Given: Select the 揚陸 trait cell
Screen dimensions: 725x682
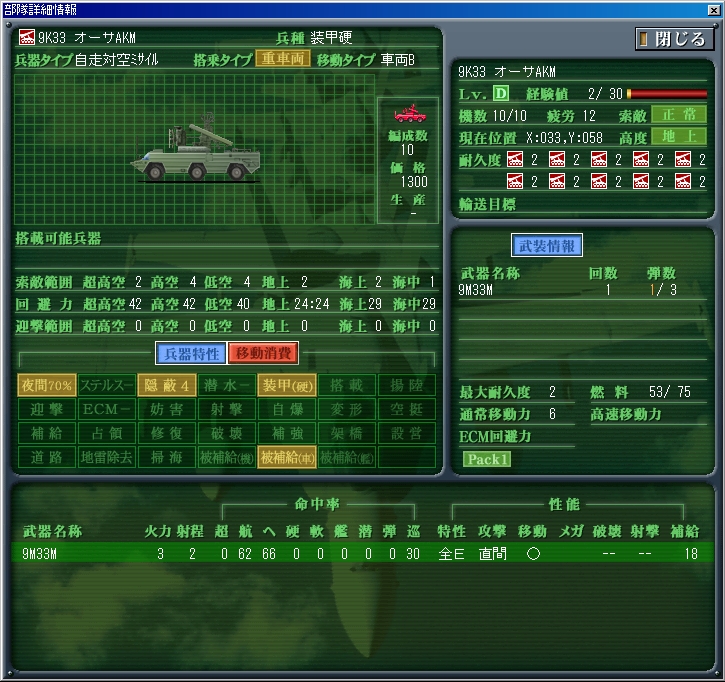Looking at the screenshot, I should coord(407,385).
